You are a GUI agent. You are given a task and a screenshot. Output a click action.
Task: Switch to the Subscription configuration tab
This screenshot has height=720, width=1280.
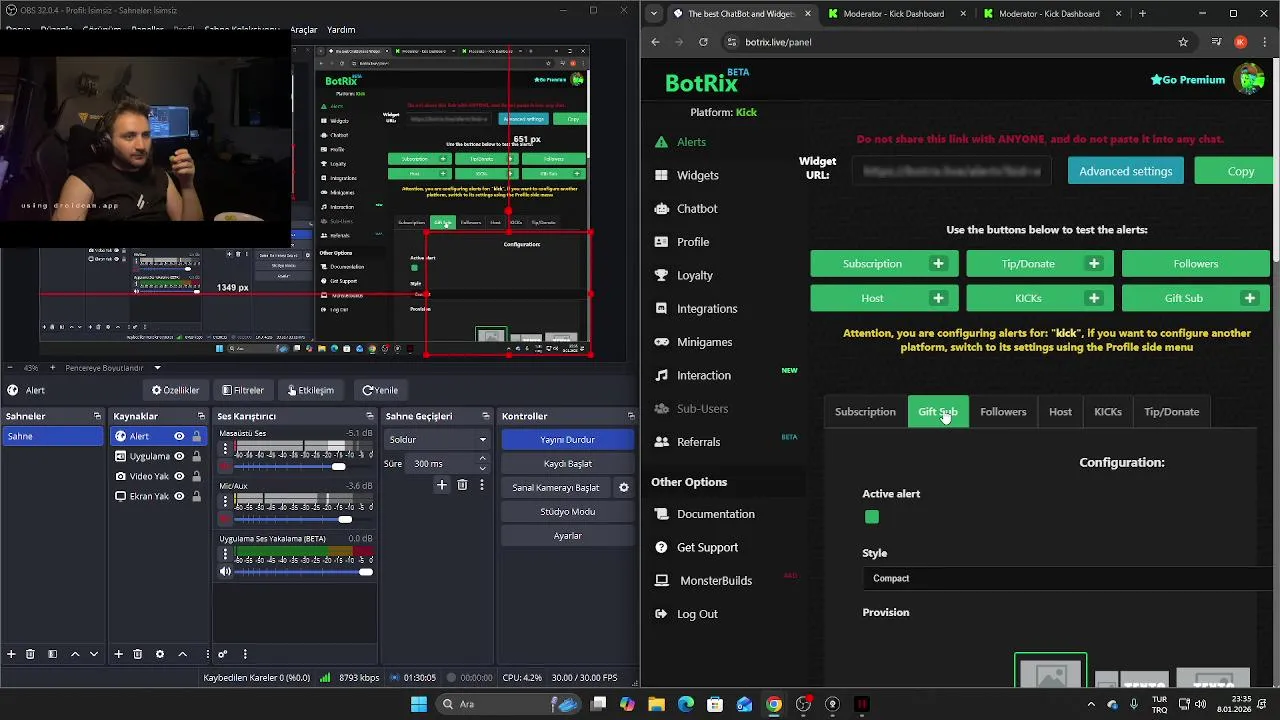[865, 412]
